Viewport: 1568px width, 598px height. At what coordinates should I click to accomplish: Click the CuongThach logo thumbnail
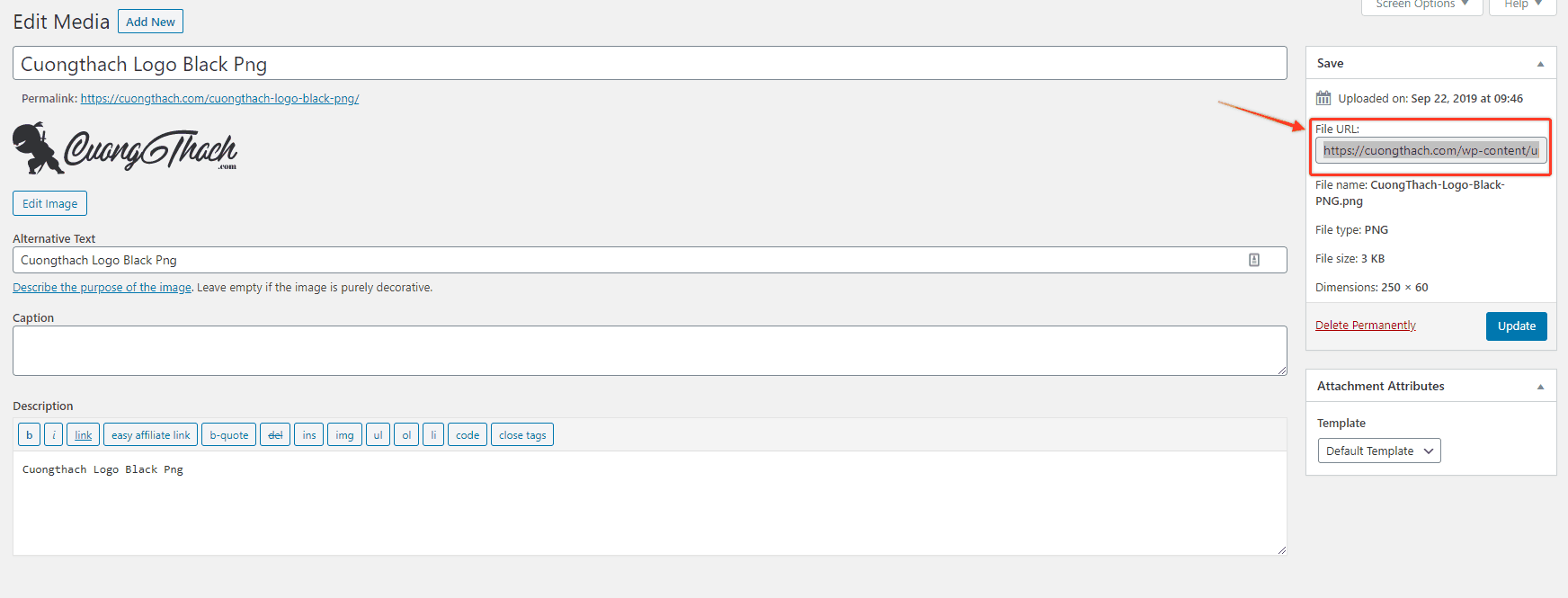(x=125, y=148)
